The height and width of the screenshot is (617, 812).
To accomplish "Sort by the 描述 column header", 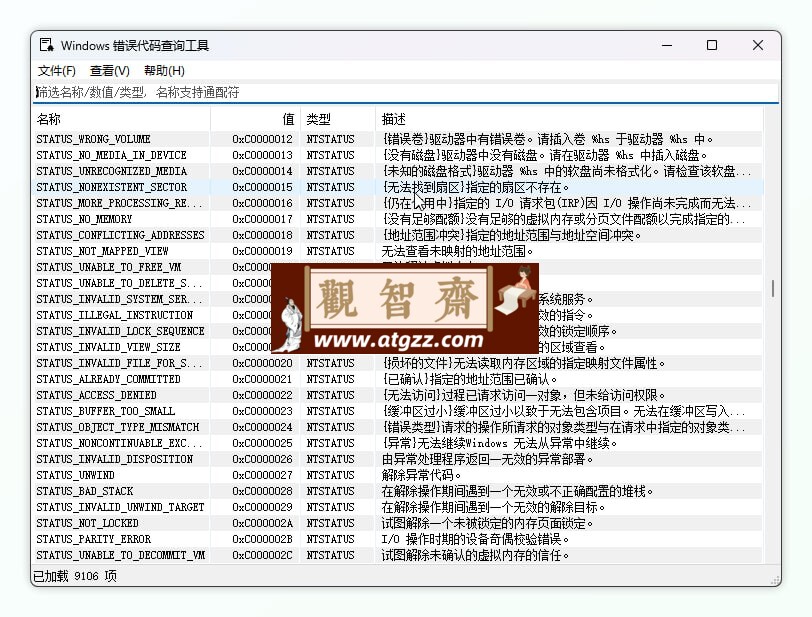I will [x=569, y=119].
